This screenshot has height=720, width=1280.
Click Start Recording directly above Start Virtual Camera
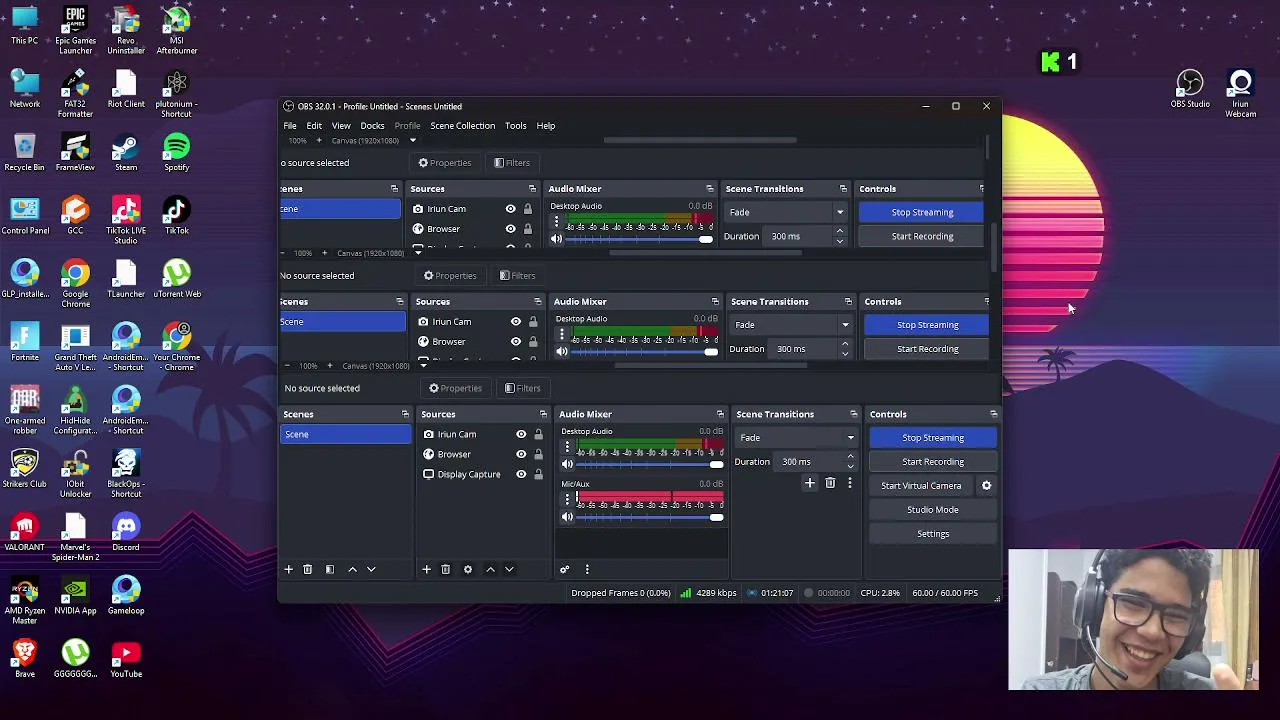(933, 462)
